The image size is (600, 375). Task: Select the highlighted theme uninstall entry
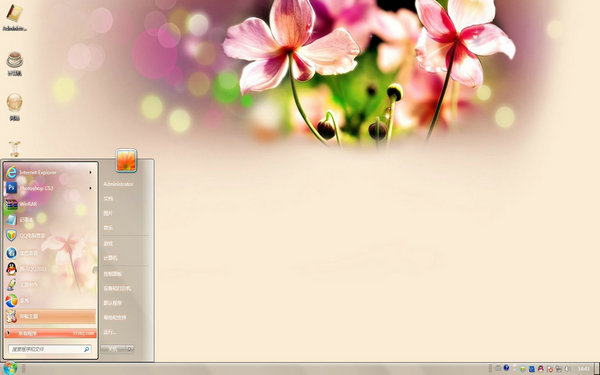tap(50, 316)
